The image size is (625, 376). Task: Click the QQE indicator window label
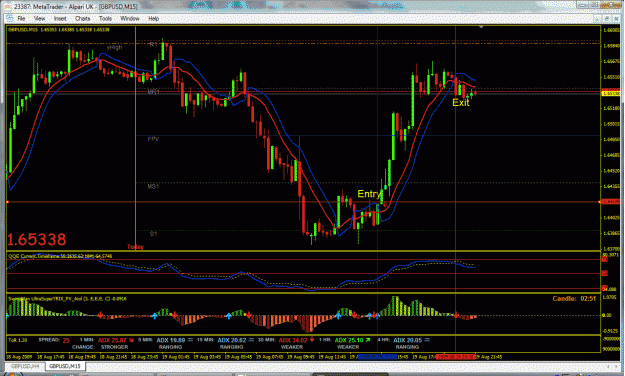click(x=60, y=256)
